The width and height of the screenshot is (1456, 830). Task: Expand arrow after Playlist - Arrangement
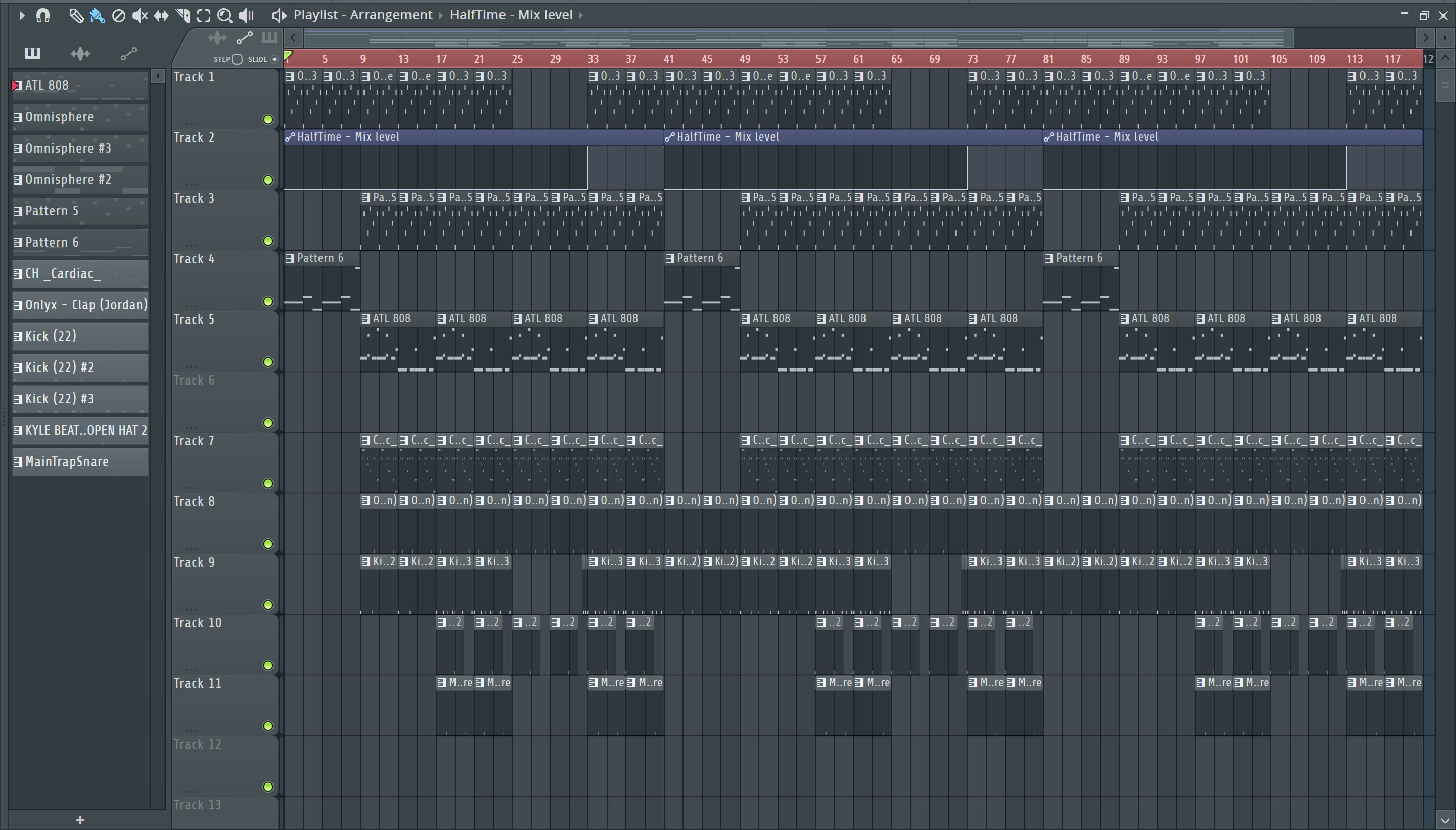441,15
